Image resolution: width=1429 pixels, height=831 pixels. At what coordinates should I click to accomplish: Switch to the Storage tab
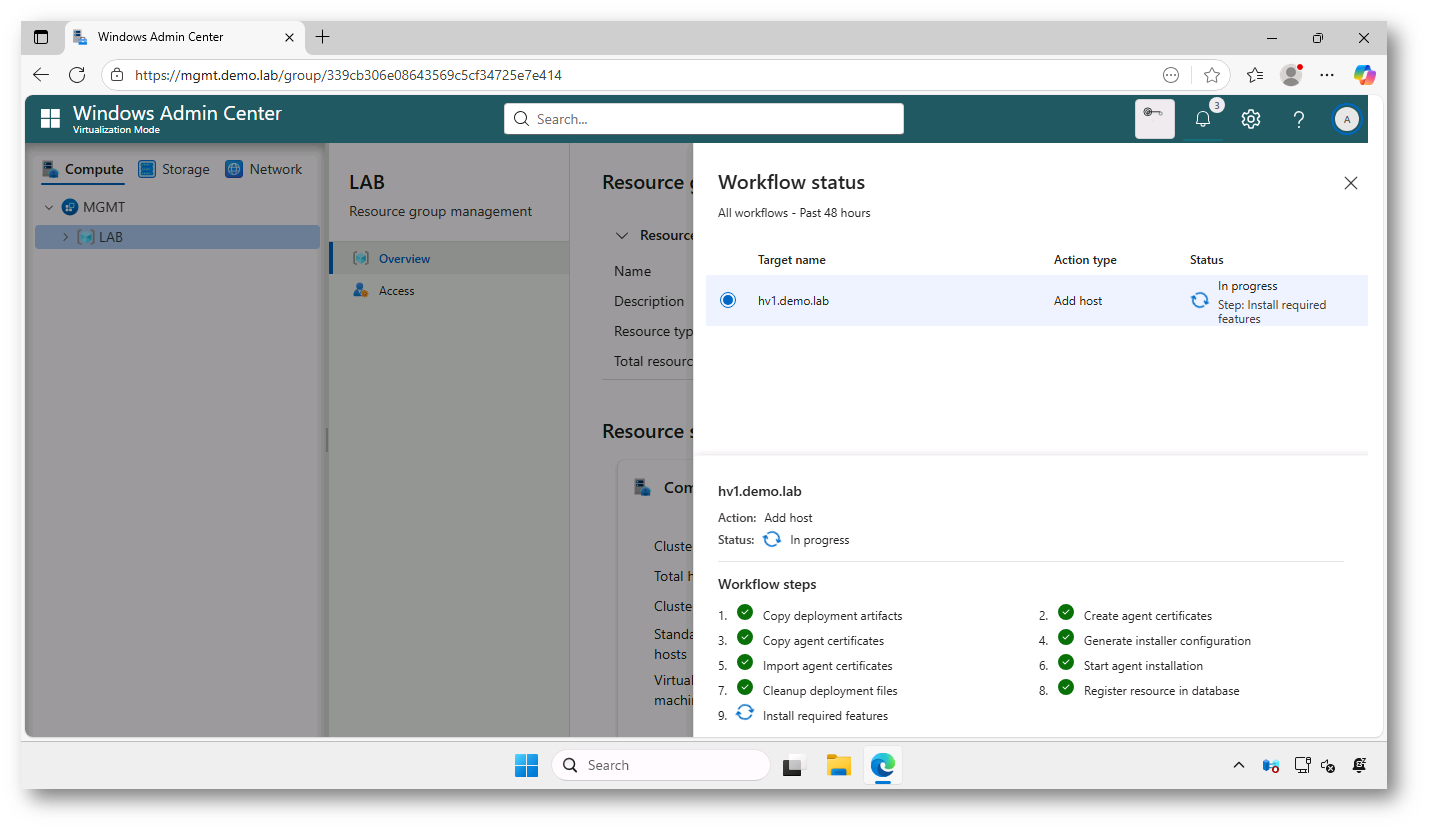click(174, 169)
